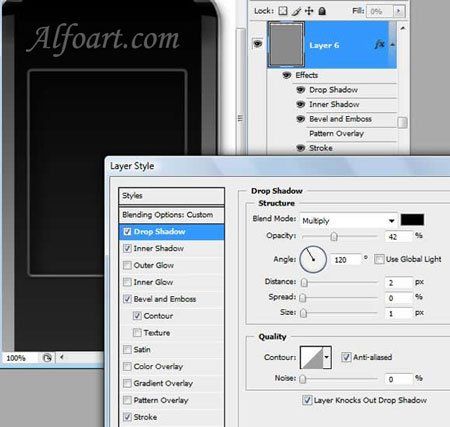This screenshot has width=450, height=427.
Task: Uncheck the Contour sub-option checkbox
Action: pos(137,316)
